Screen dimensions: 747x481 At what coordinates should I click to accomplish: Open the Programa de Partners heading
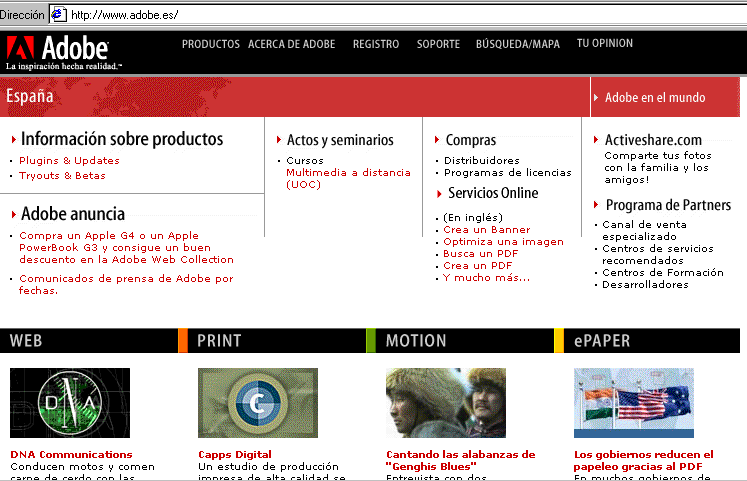pyautogui.click(x=668, y=205)
